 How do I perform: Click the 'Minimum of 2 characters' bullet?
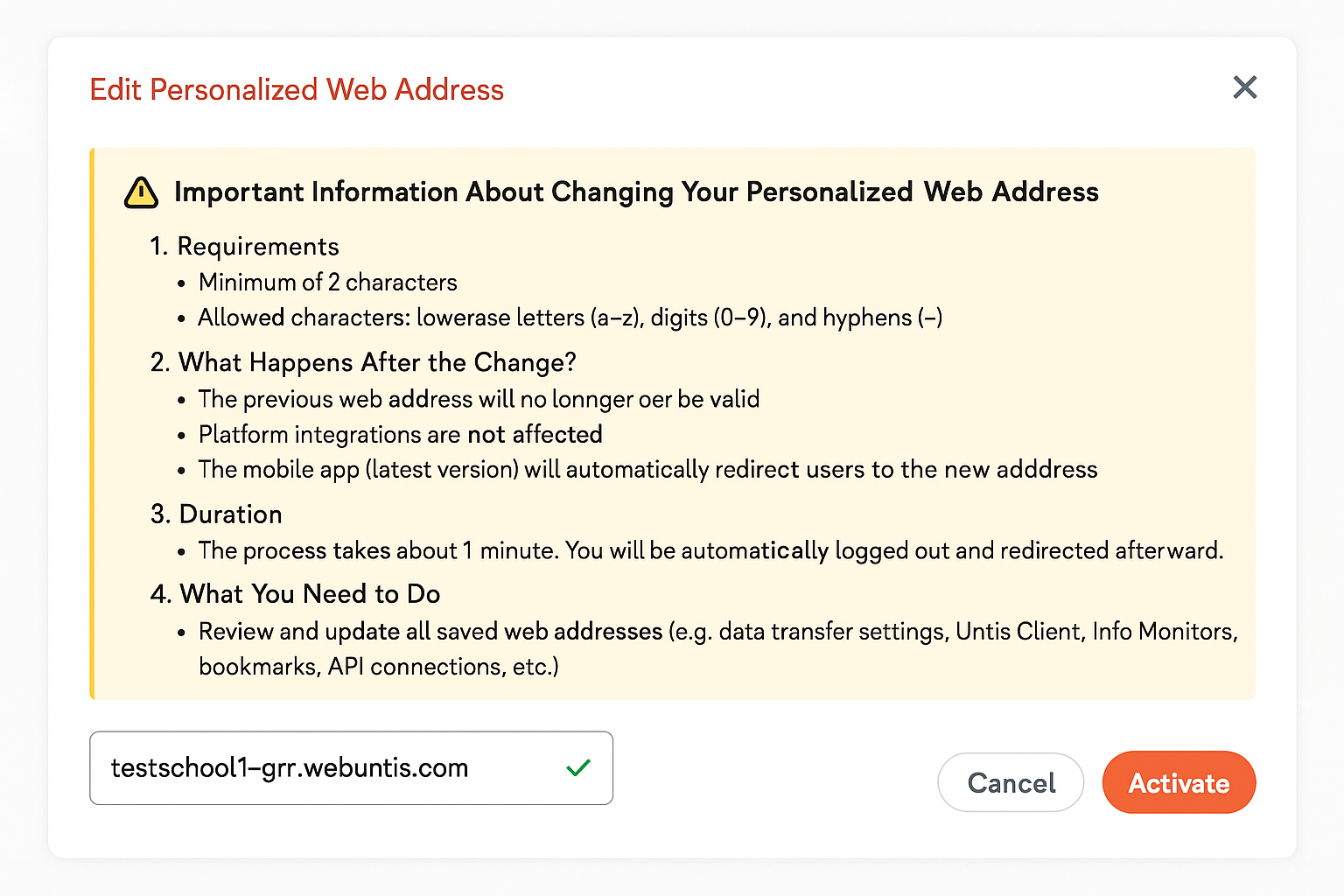click(327, 283)
